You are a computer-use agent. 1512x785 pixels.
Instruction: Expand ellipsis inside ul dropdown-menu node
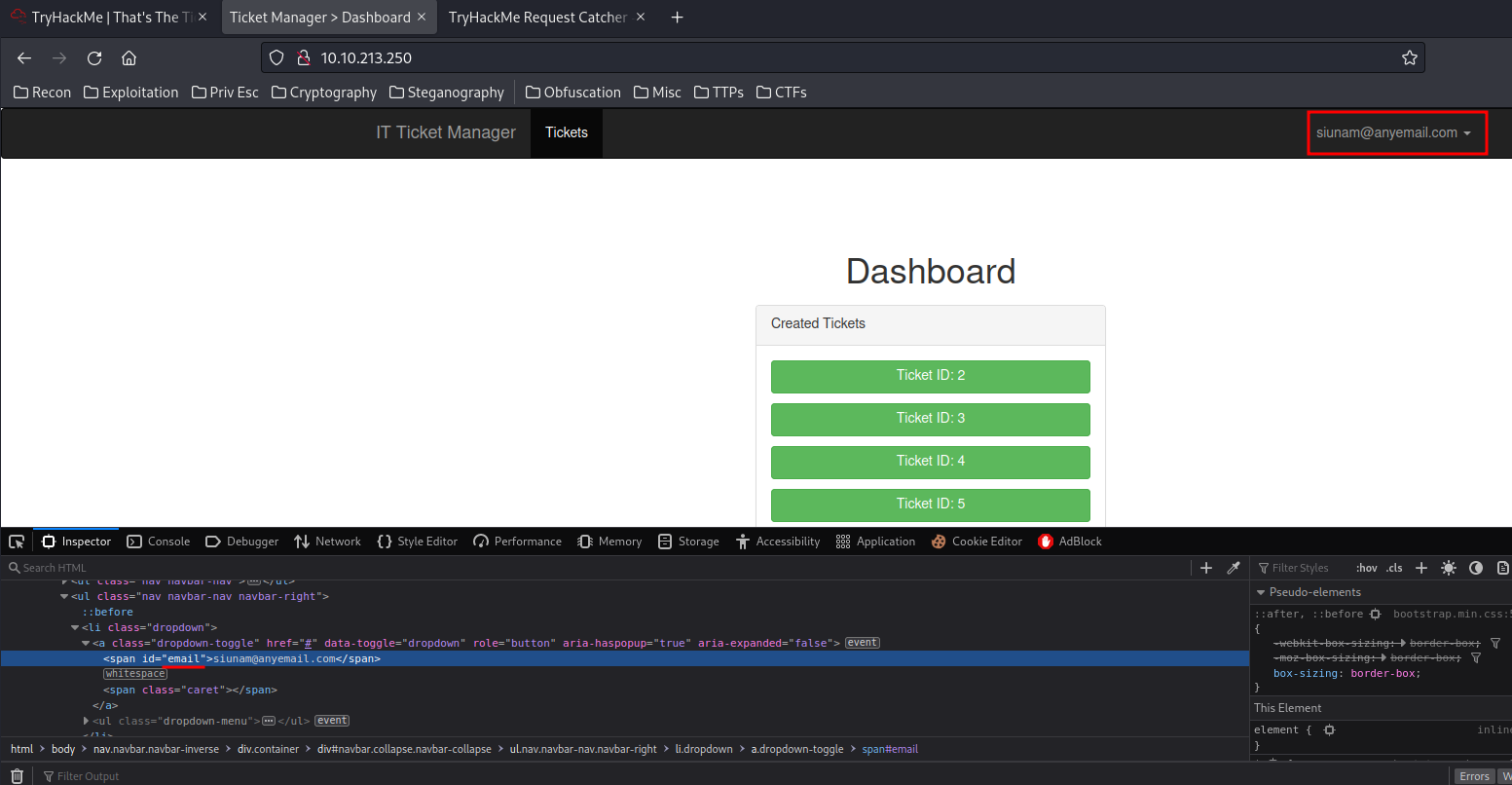[x=269, y=722]
